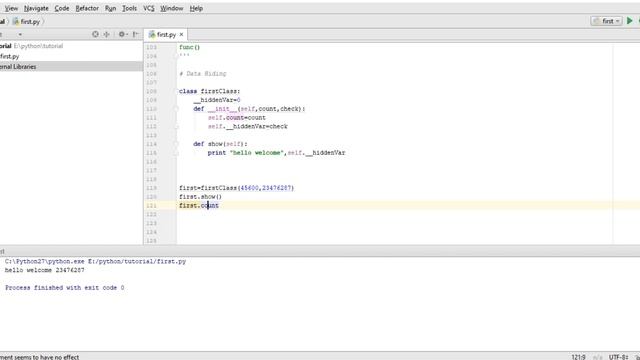Viewport: 640px width, 360px height.
Task: Click line number 108 in the gutter
Action: 151,91
